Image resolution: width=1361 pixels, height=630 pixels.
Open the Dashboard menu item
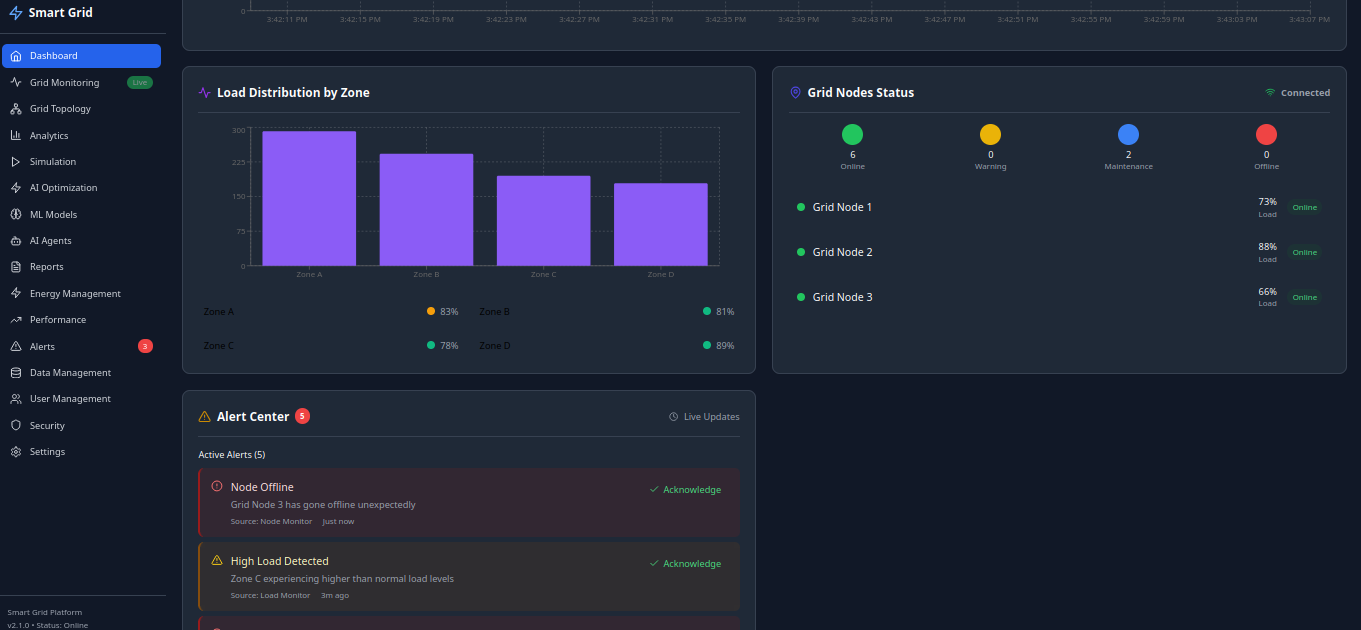tap(81, 56)
